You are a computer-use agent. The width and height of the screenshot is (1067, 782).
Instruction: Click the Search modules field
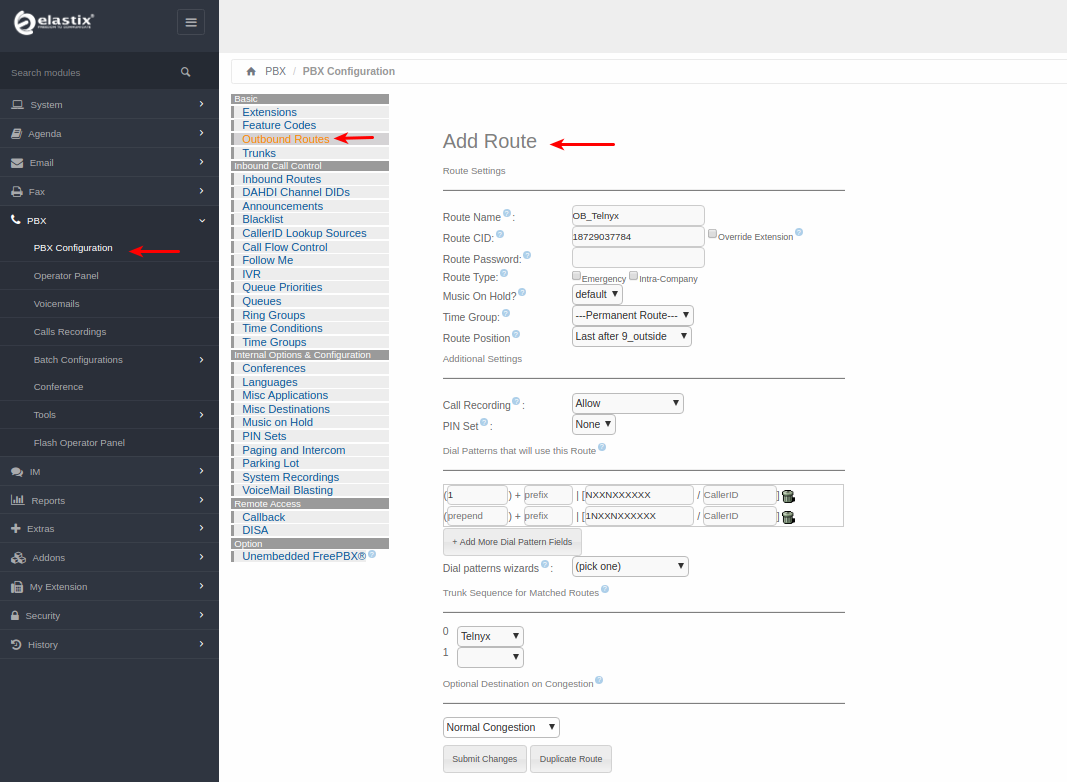(88, 73)
